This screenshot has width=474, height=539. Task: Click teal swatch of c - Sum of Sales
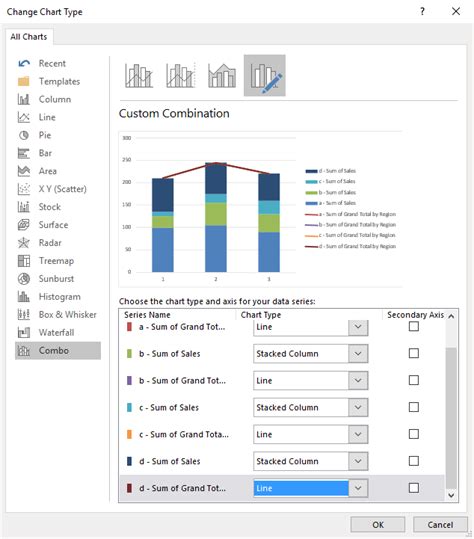[x=129, y=407]
